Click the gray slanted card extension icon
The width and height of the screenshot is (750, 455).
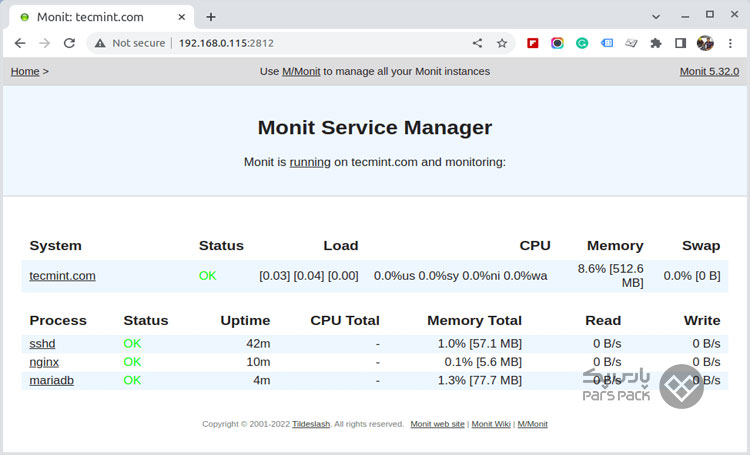(x=631, y=43)
